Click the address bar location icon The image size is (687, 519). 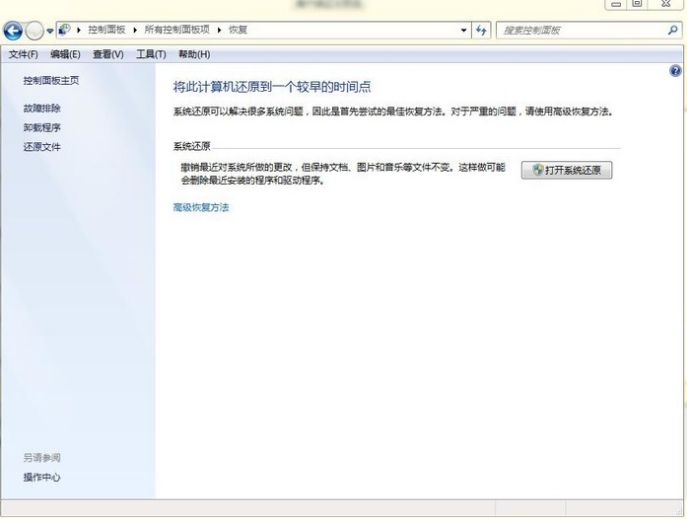66,31
